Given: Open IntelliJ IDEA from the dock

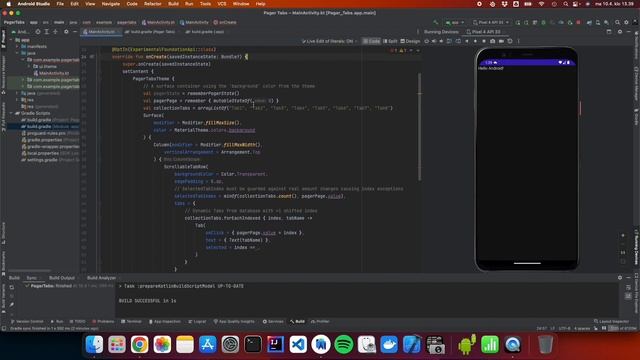Looking at the screenshot, I should coord(276,344).
